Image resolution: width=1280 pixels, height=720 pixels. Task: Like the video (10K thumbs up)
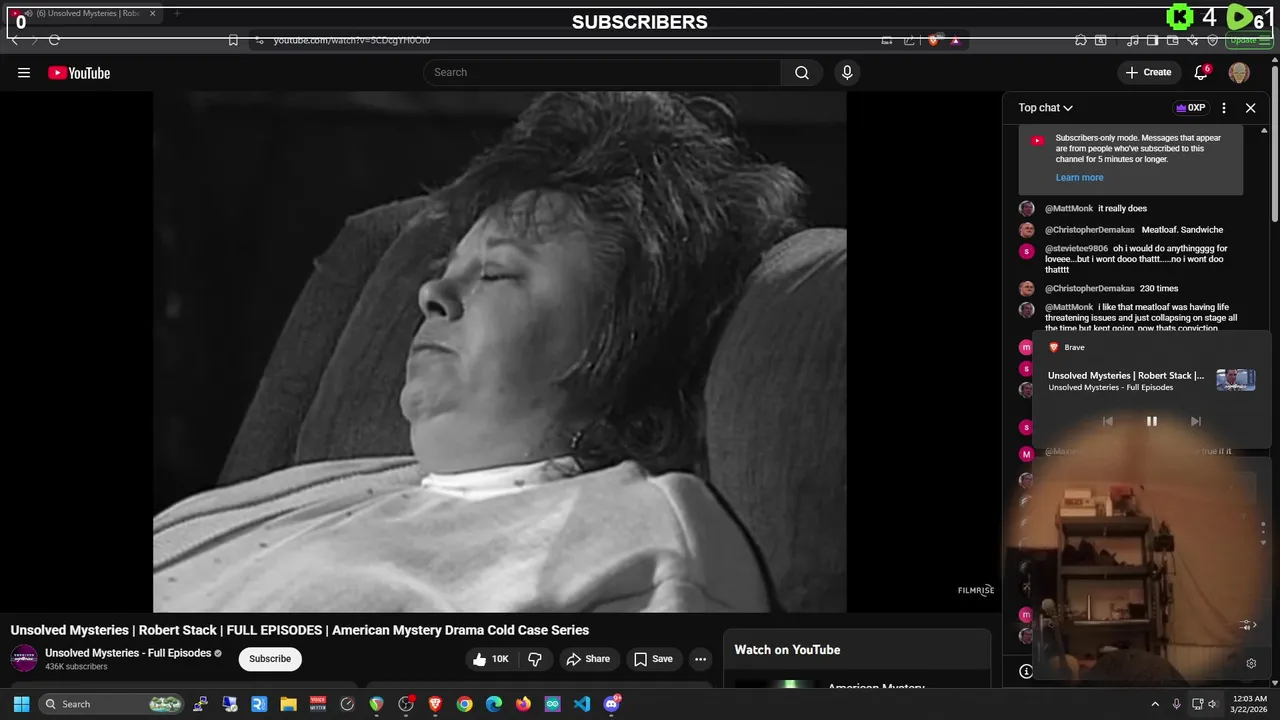pyautogui.click(x=491, y=659)
